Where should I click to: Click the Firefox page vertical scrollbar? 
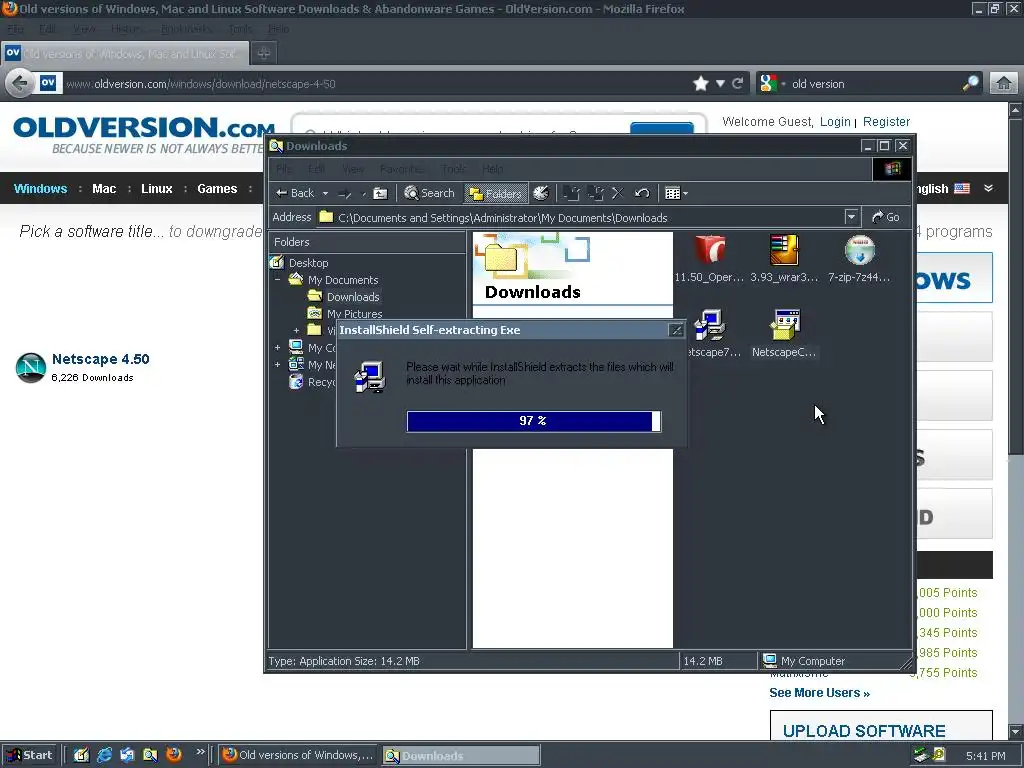point(1016,420)
